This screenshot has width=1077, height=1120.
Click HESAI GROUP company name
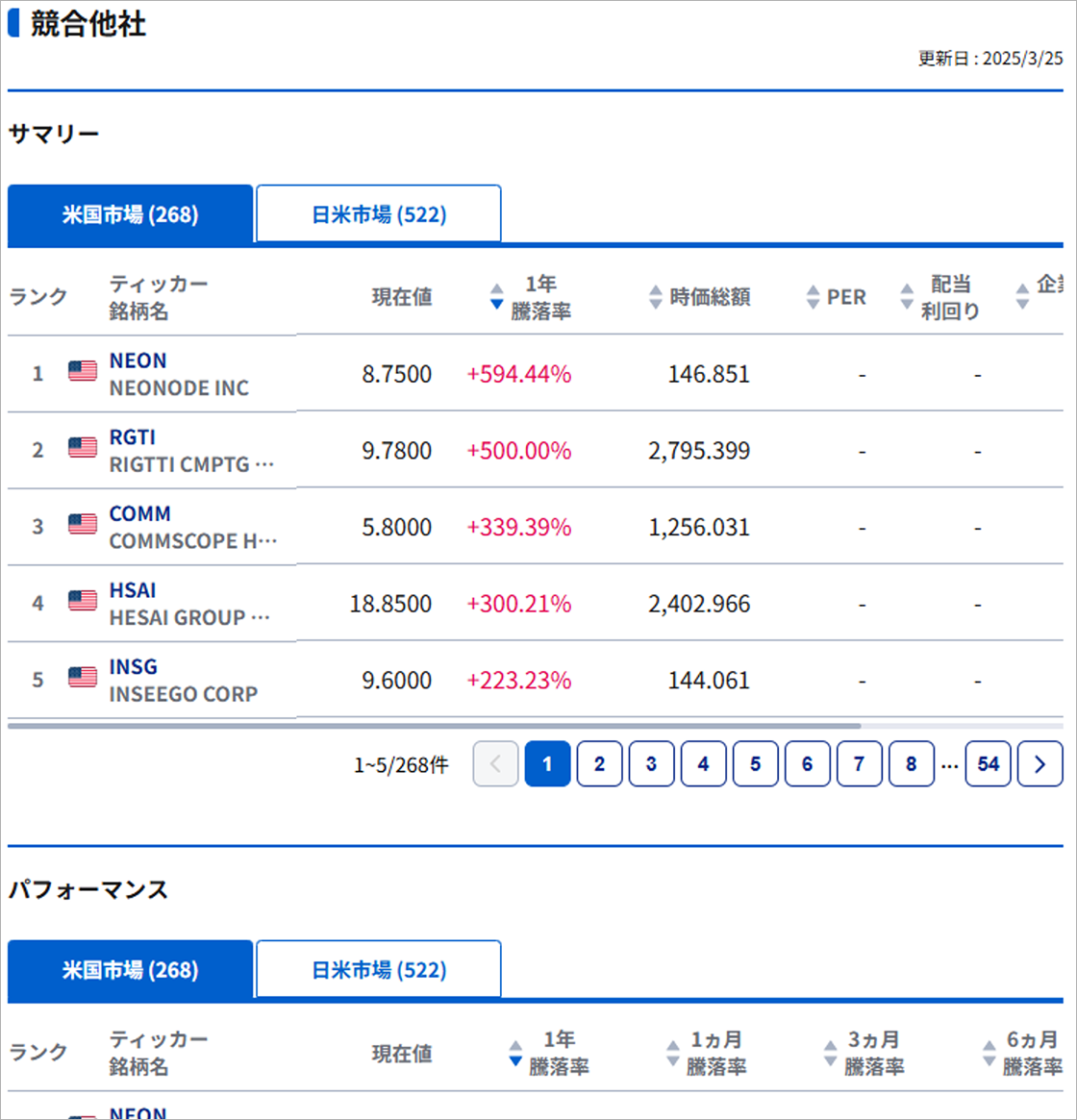coord(189,617)
